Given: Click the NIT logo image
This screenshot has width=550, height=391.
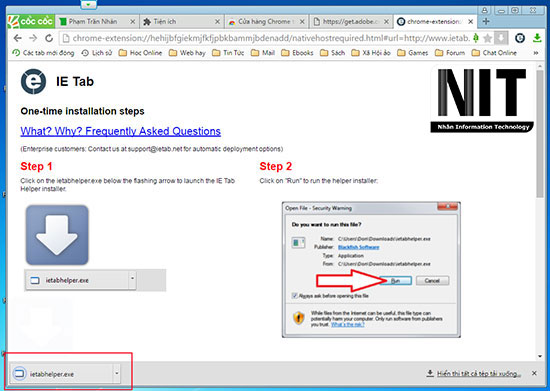Looking at the screenshot, I should (x=482, y=100).
